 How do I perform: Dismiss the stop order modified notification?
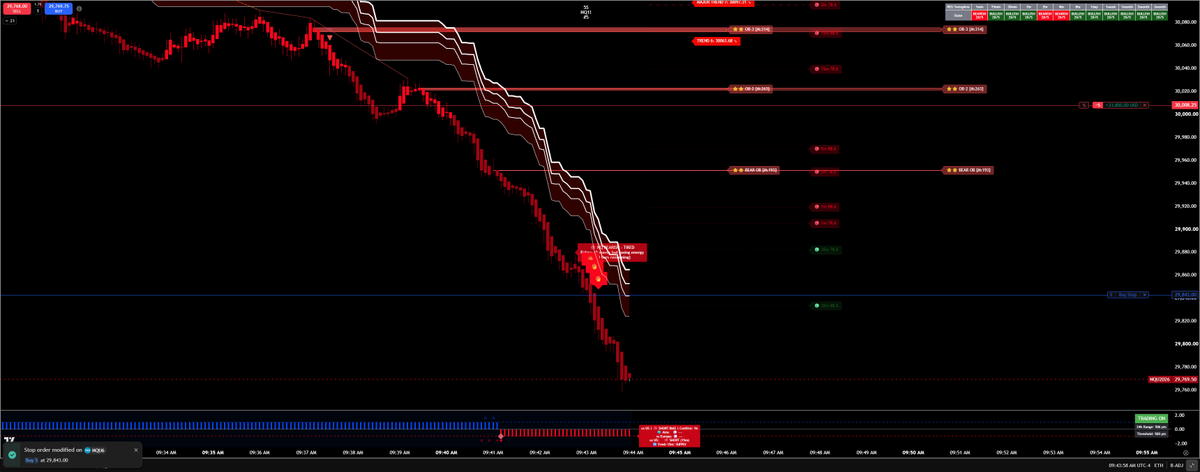[136, 450]
